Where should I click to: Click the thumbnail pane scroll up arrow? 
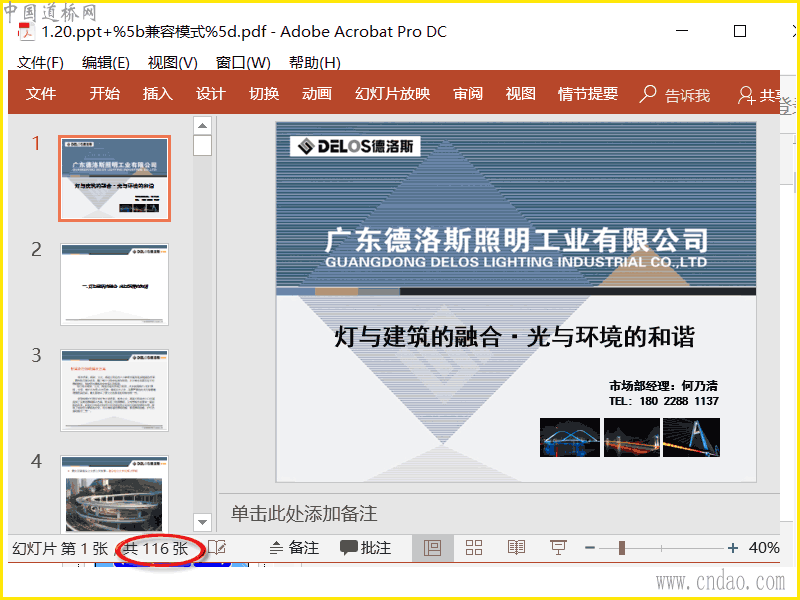[203, 126]
